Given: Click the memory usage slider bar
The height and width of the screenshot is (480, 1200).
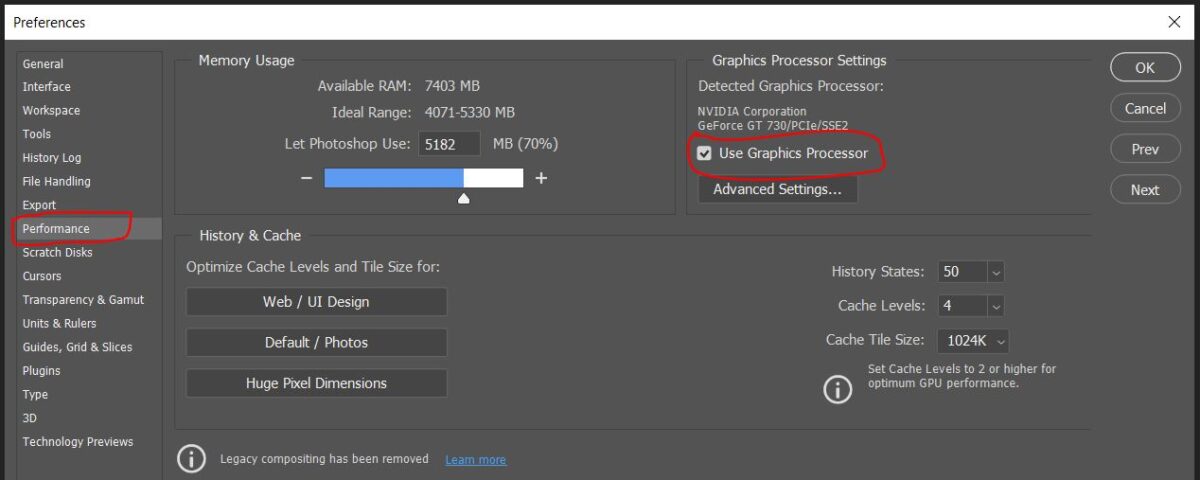Looking at the screenshot, I should click(x=423, y=178).
